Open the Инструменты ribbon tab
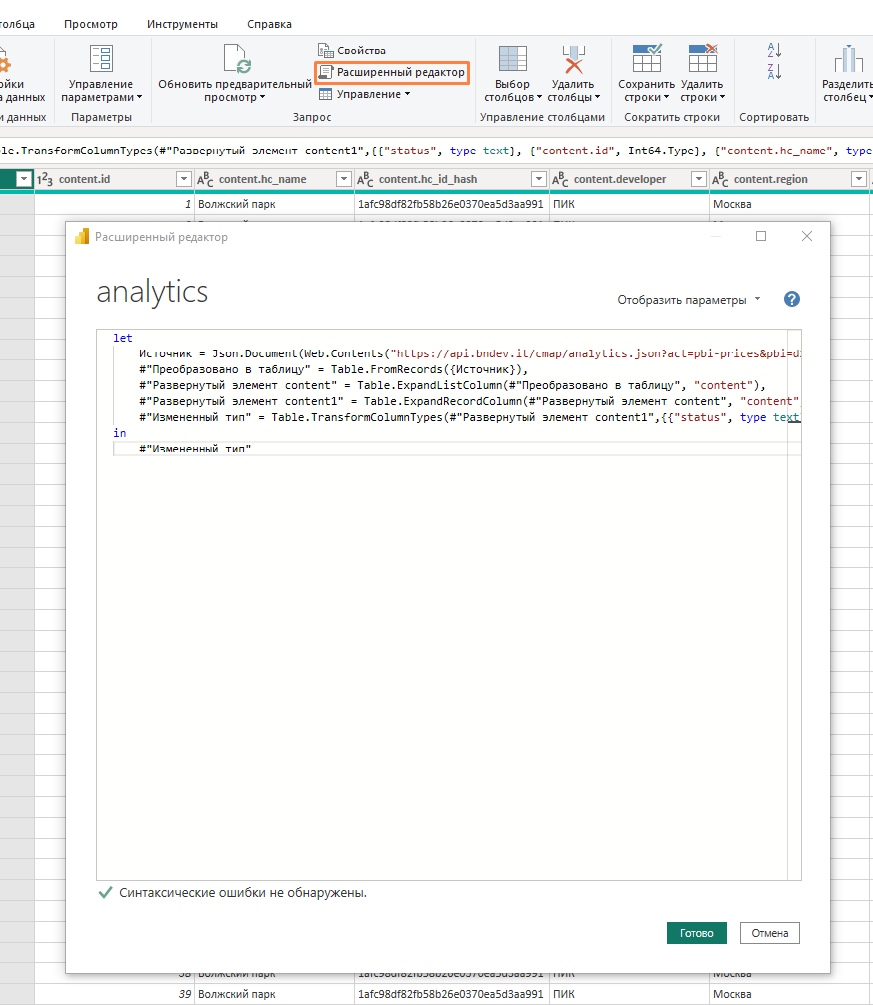 point(183,24)
